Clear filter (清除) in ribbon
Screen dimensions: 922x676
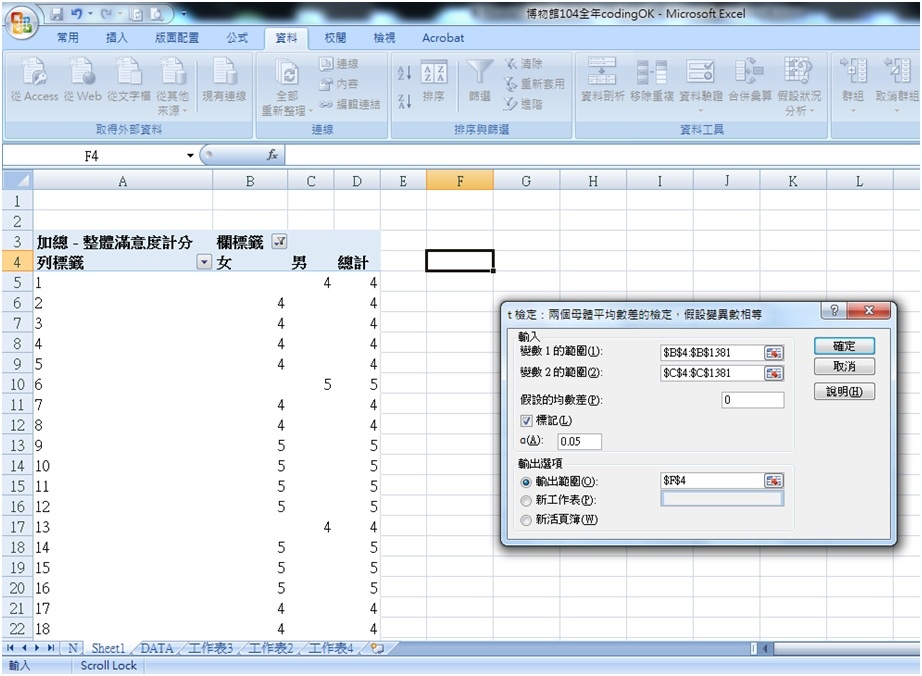pyautogui.click(x=523, y=63)
